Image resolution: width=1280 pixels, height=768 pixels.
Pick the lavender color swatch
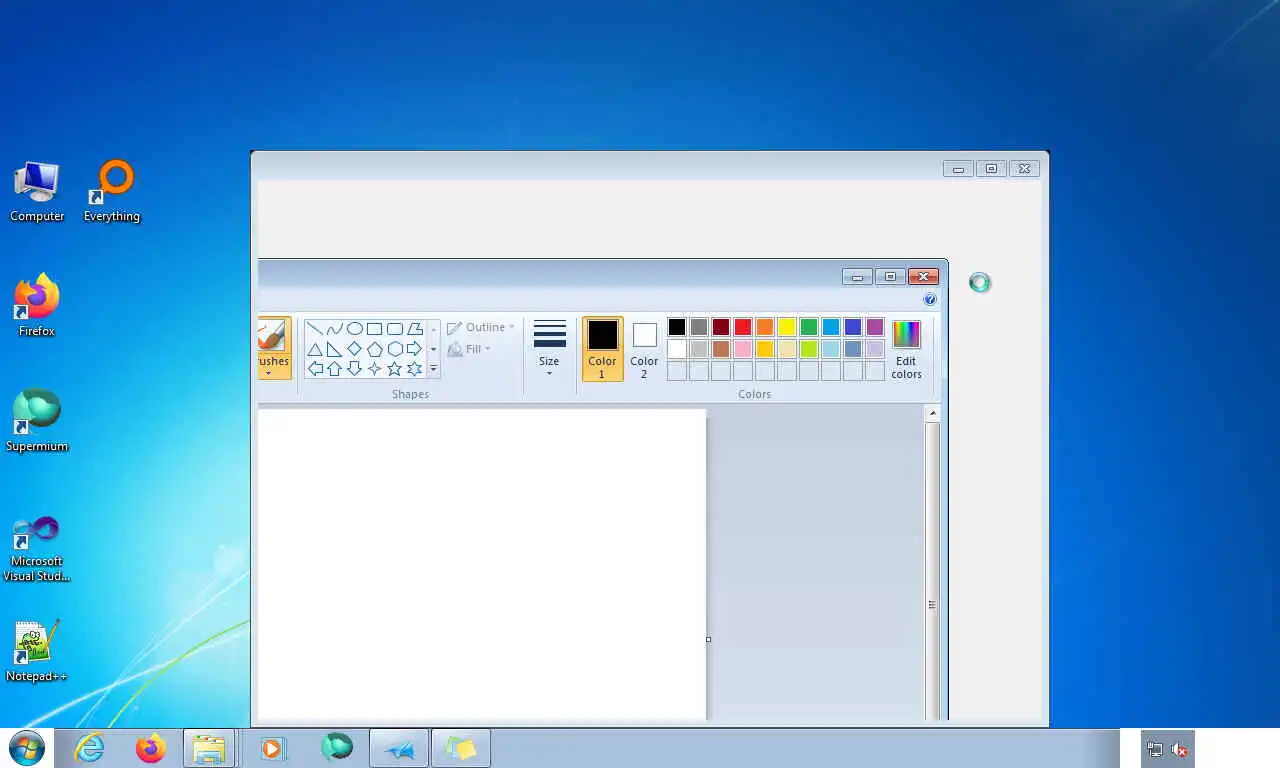875,349
